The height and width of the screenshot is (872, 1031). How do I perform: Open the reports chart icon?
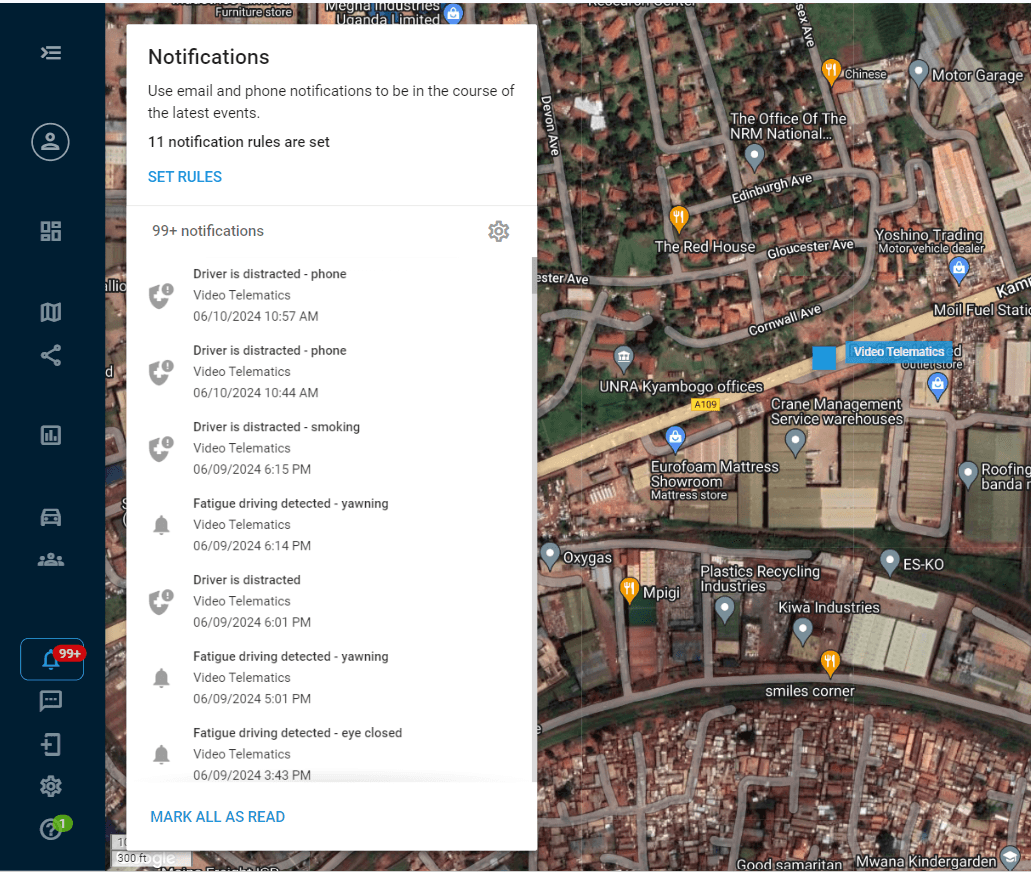point(51,435)
